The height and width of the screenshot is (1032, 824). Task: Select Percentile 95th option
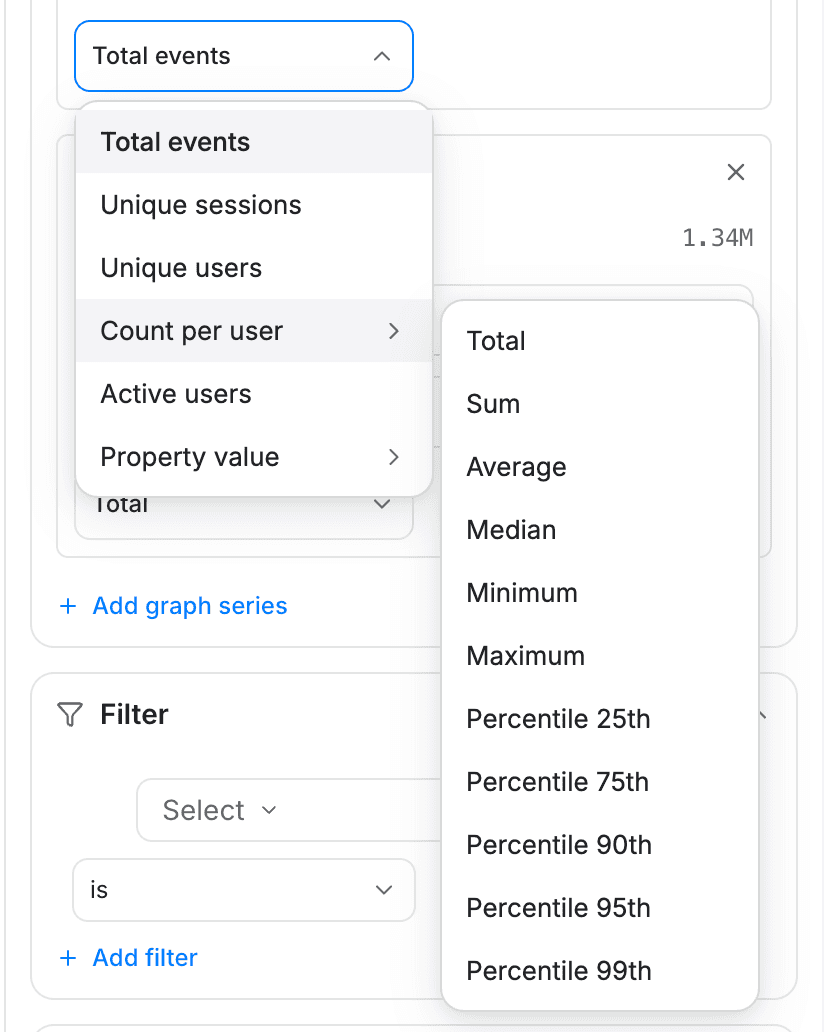click(x=600, y=908)
